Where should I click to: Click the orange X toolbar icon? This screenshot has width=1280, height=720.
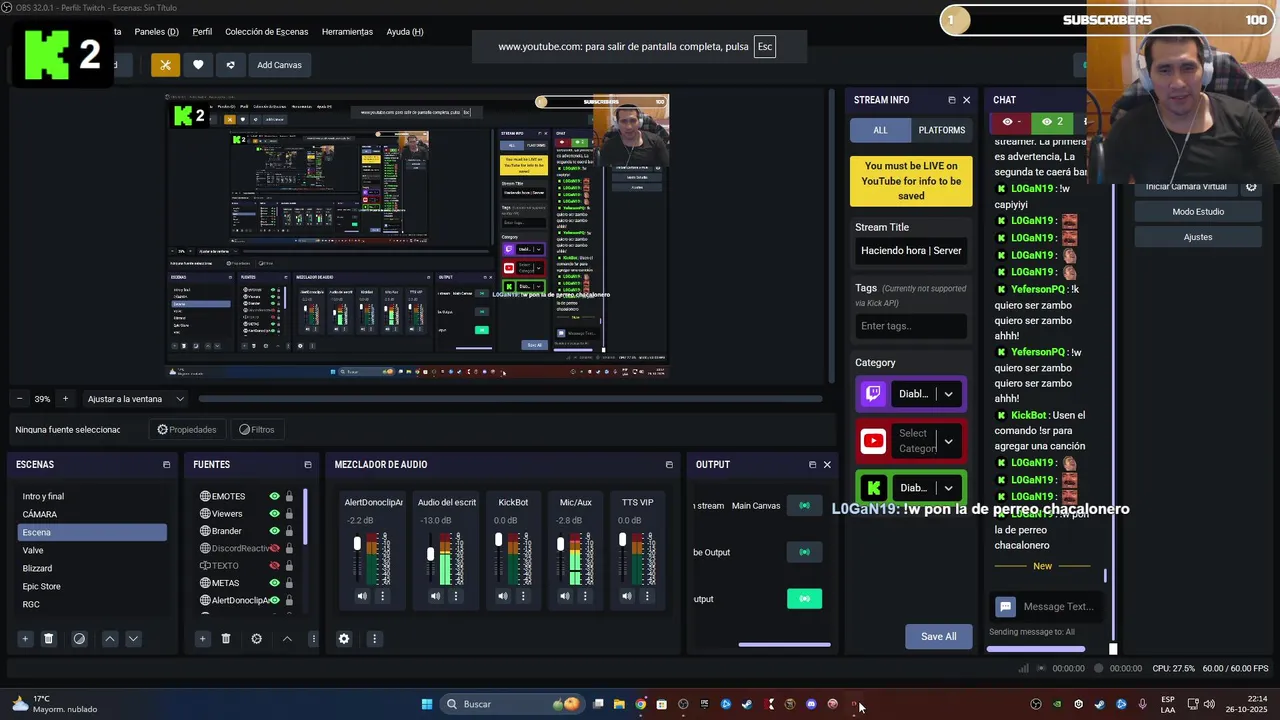[165, 65]
